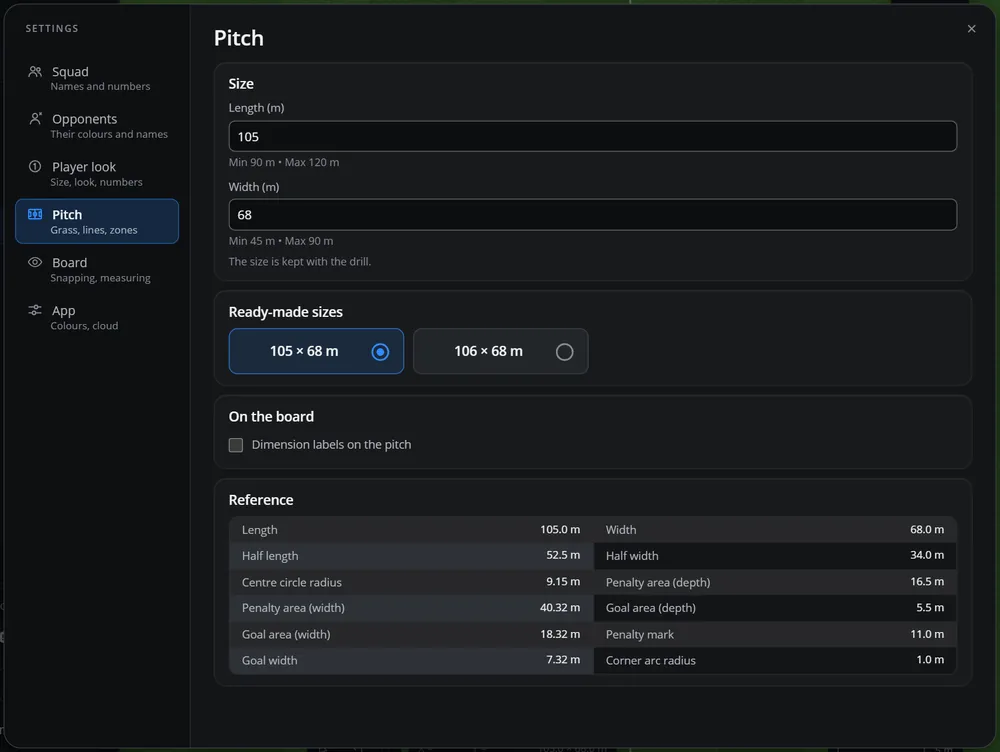The width and height of the screenshot is (1000, 752).
Task: Choose the 105 × 68 m preset card
Action: (x=316, y=351)
